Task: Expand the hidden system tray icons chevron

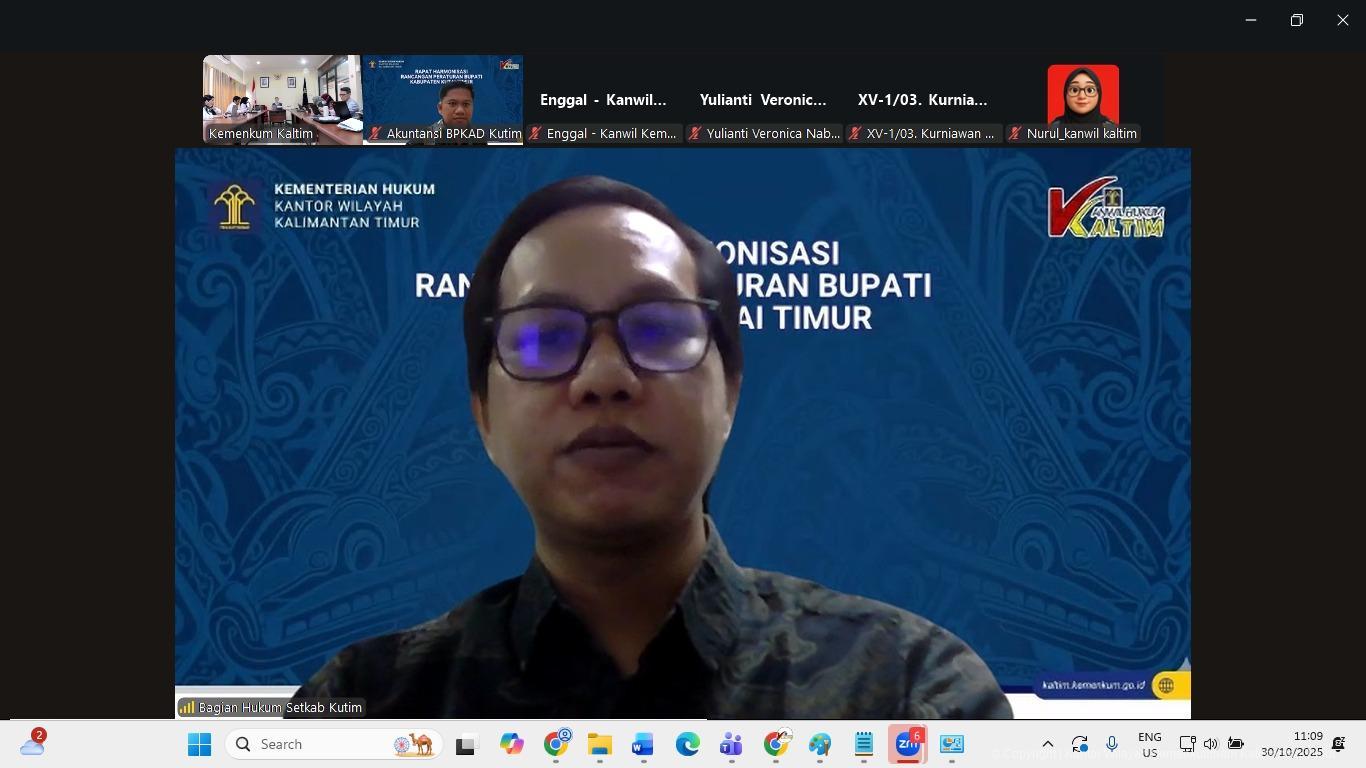Action: coord(1047,744)
